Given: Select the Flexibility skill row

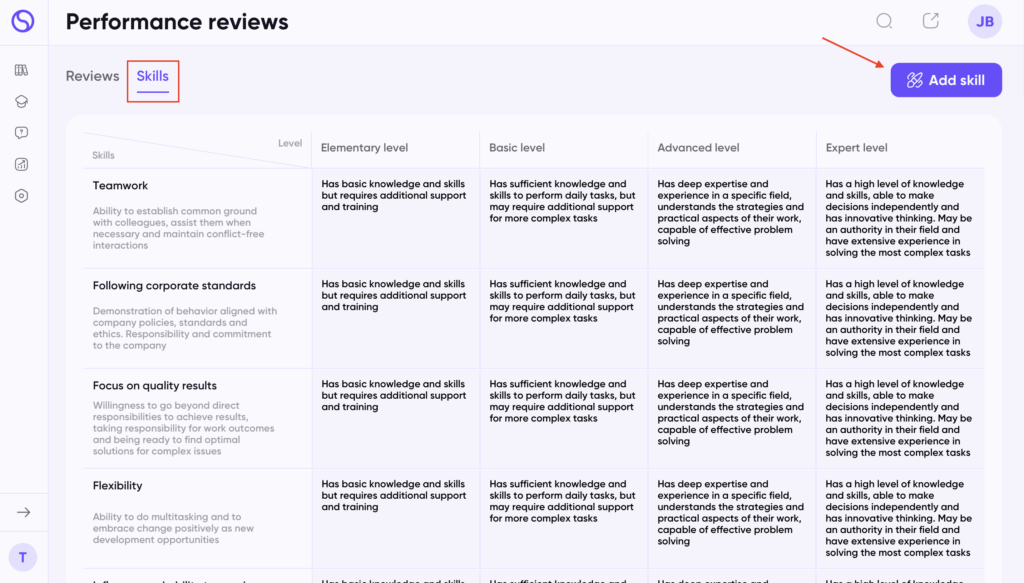Looking at the screenshot, I should 118,486.
